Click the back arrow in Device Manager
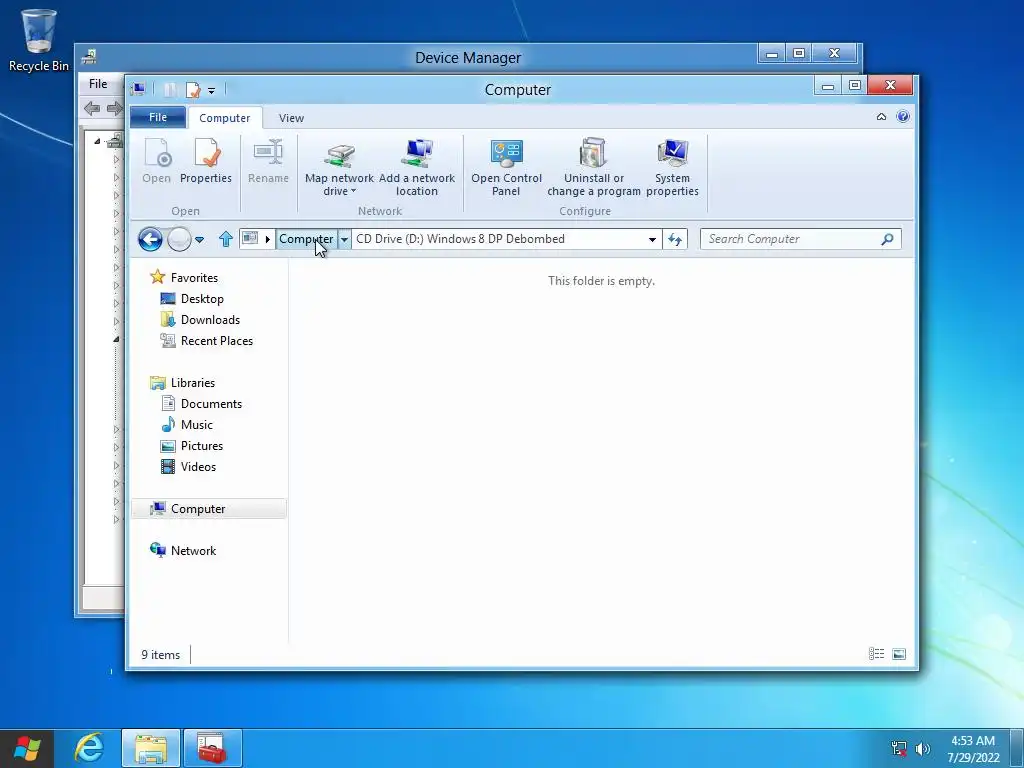 pyautogui.click(x=92, y=108)
